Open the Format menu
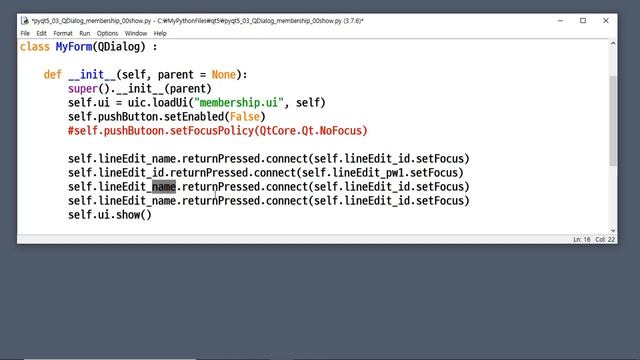The height and width of the screenshot is (360, 640). [x=63, y=33]
